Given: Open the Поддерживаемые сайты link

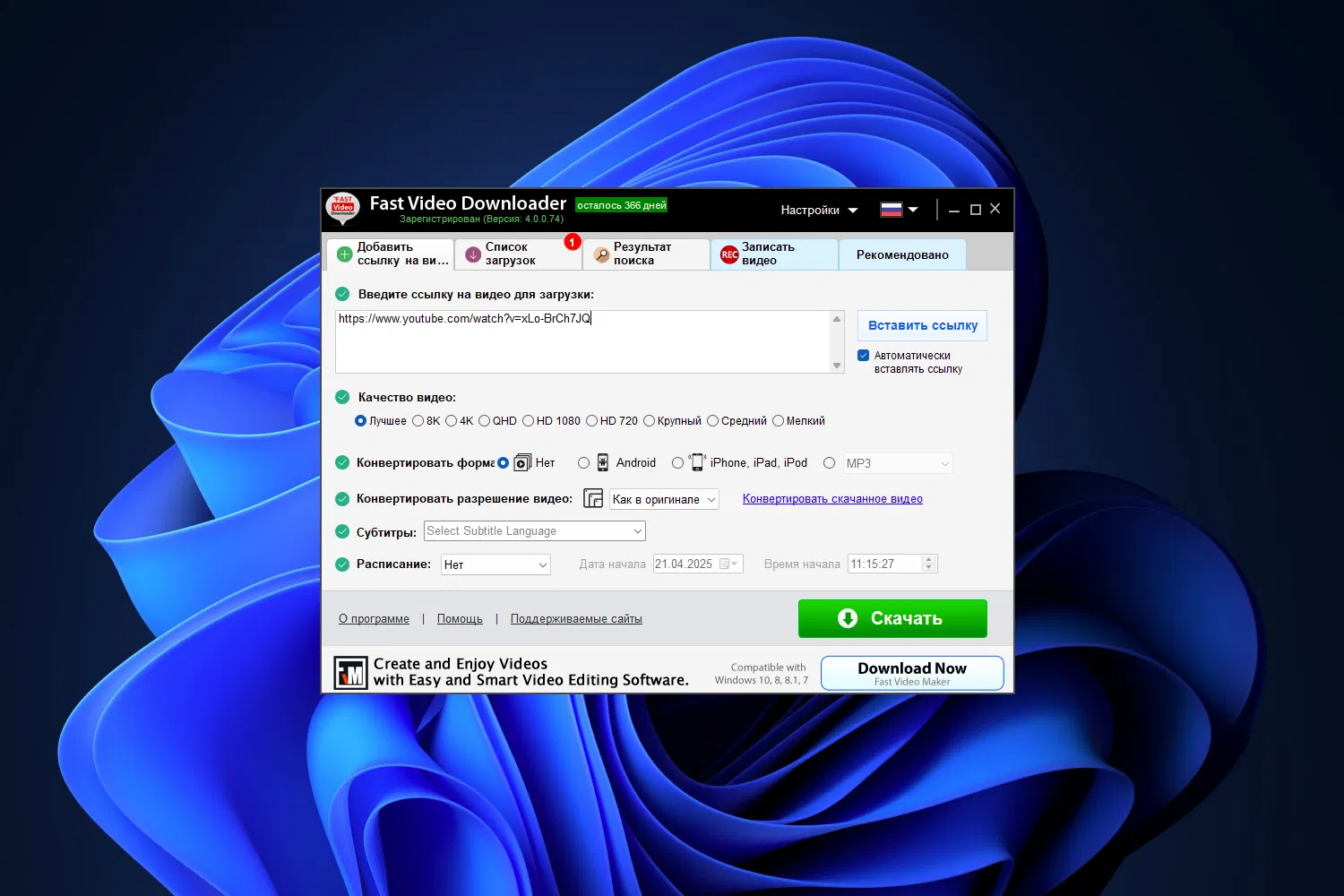Looking at the screenshot, I should point(576,619).
